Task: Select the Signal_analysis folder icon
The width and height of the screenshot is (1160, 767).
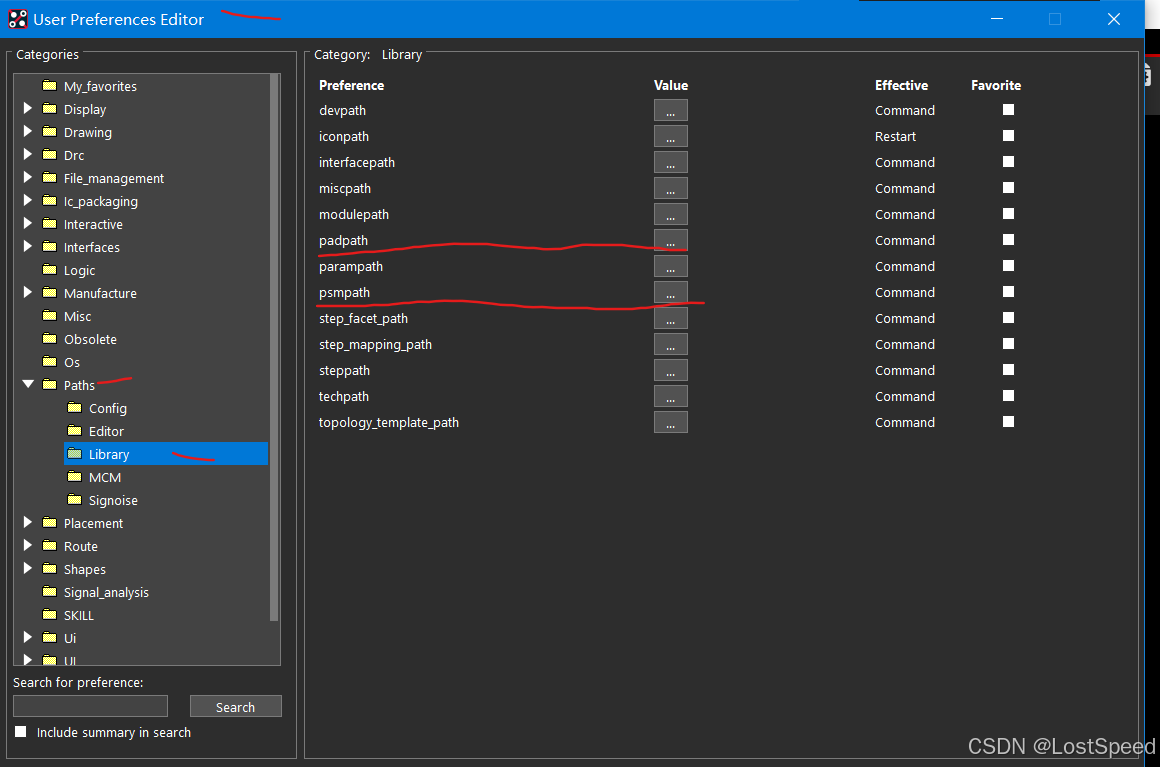Action: pos(50,592)
